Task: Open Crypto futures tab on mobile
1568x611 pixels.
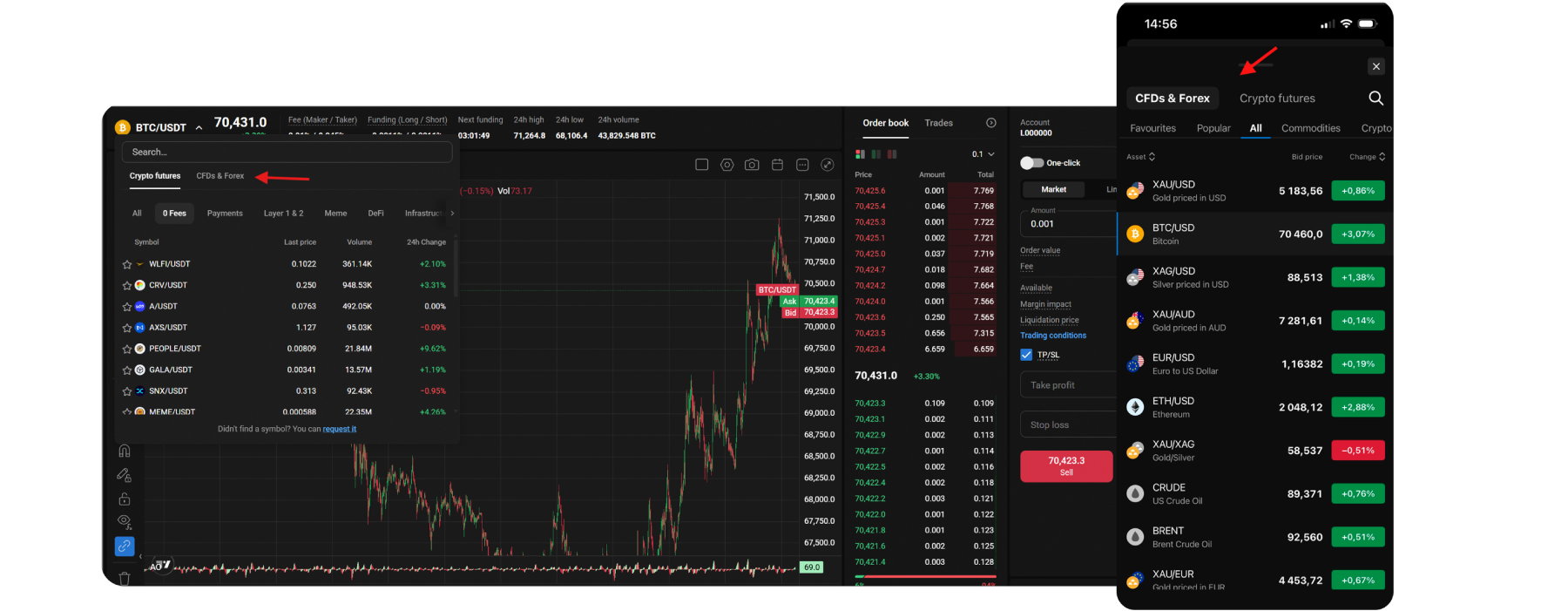Action: click(x=1277, y=98)
